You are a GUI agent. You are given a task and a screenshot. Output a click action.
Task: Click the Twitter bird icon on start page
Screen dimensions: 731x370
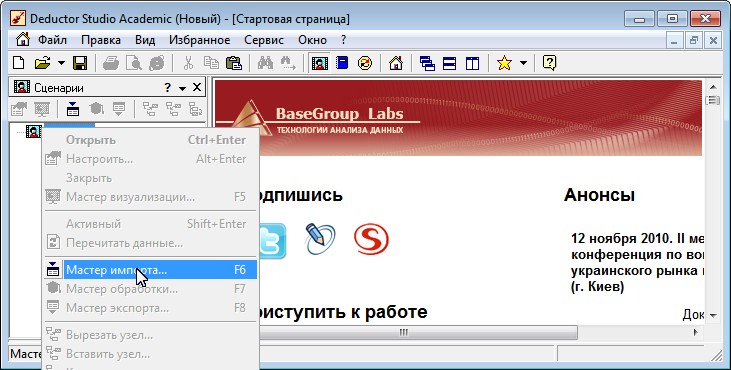(272, 241)
